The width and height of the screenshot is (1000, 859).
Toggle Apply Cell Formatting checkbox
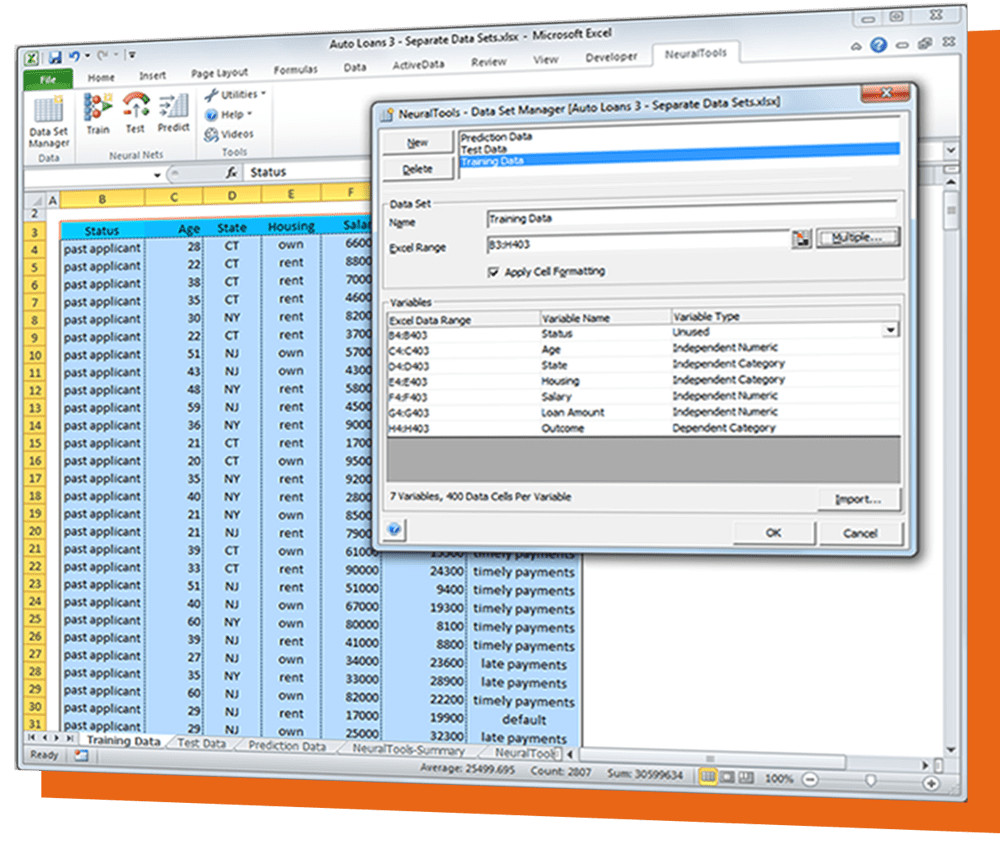[x=493, y=272]
